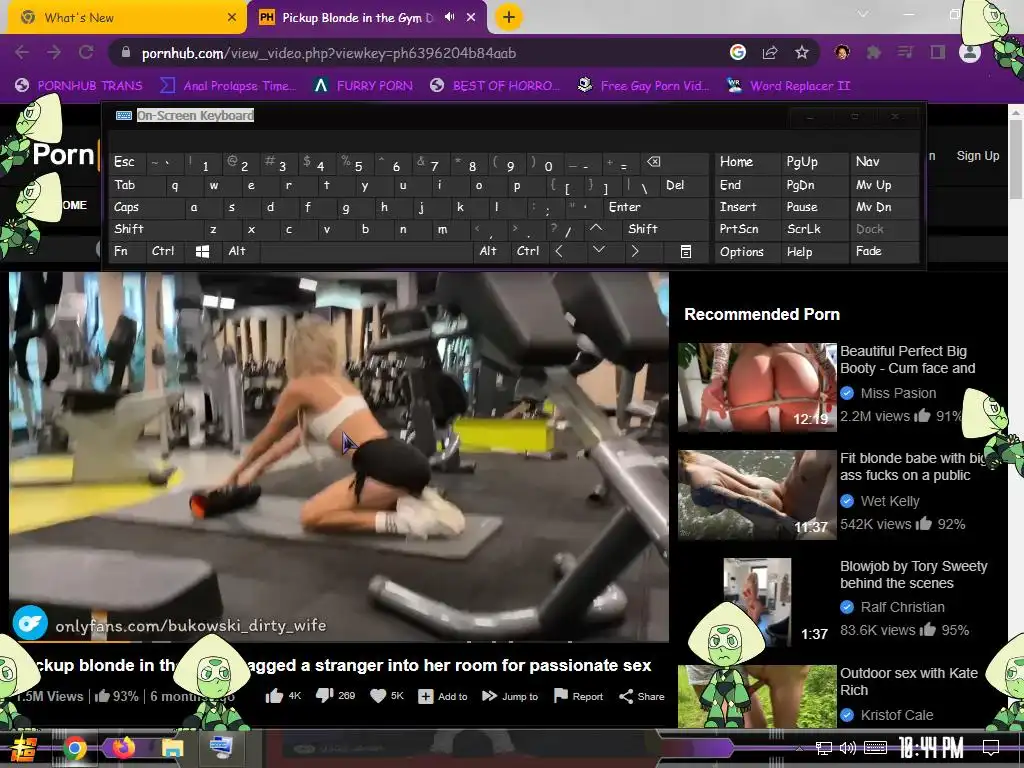Open the media control toolbar icon
1024x768 pixels.
pos(905,53)
